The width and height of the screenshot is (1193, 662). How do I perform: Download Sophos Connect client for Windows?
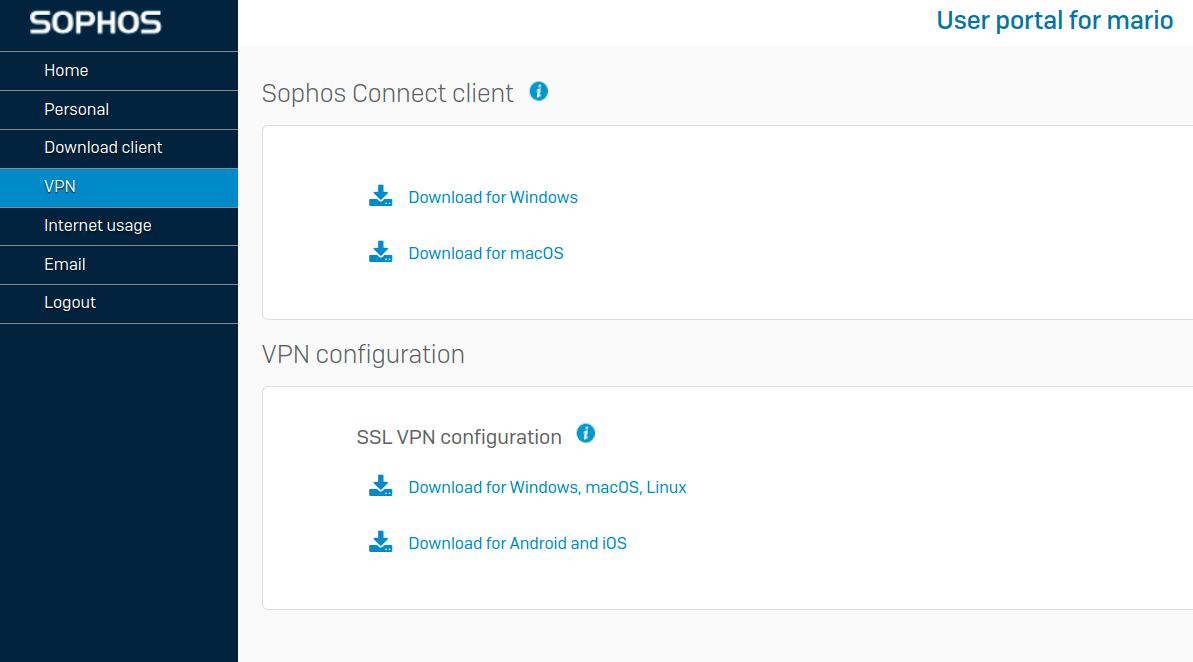pos(493,197)
